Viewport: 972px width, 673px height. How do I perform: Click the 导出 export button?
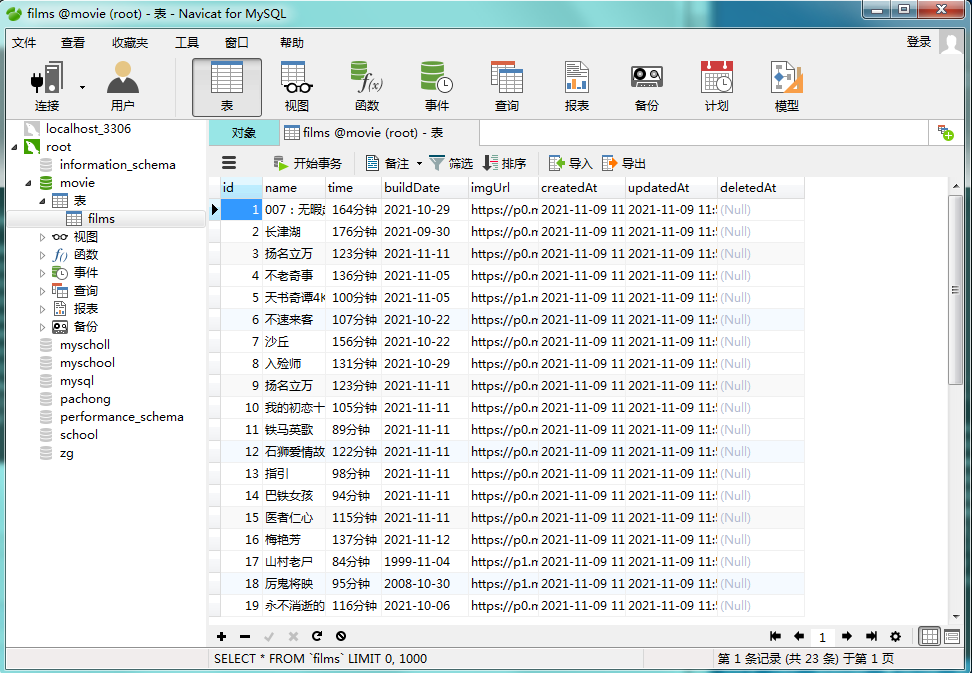point(624,164)
